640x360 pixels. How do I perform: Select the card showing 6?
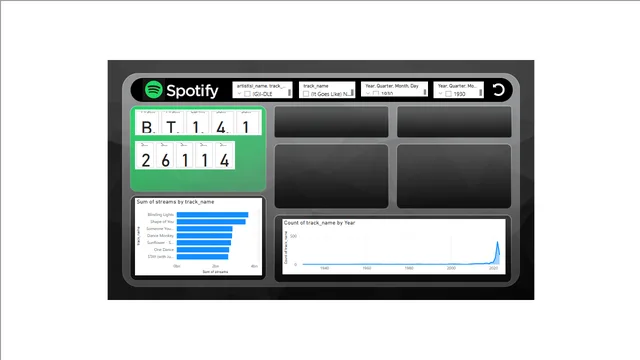pos(165,155)
